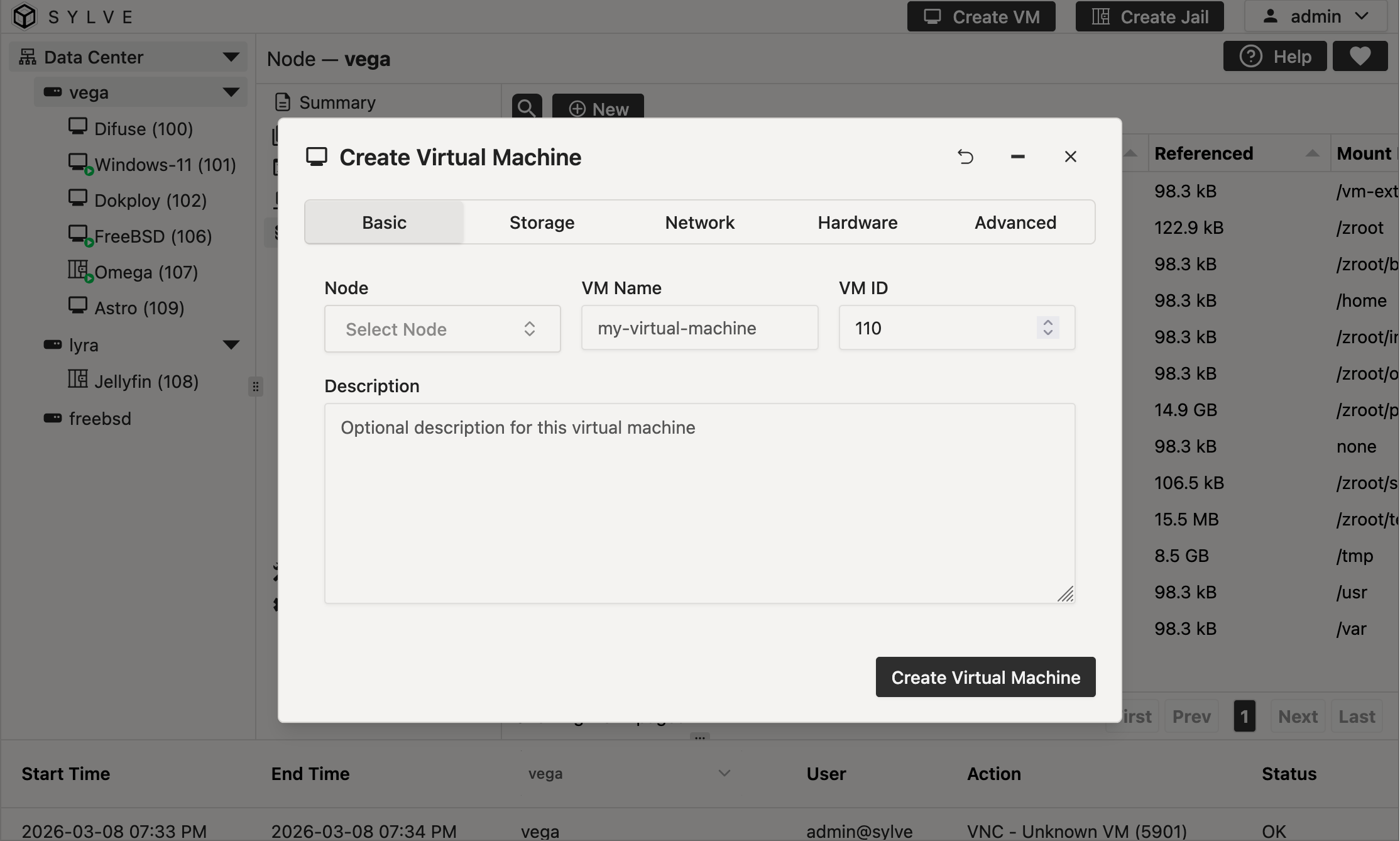1400x841 pixels.
Task: Click the heart favorites icon
Action: (1360, 56)
